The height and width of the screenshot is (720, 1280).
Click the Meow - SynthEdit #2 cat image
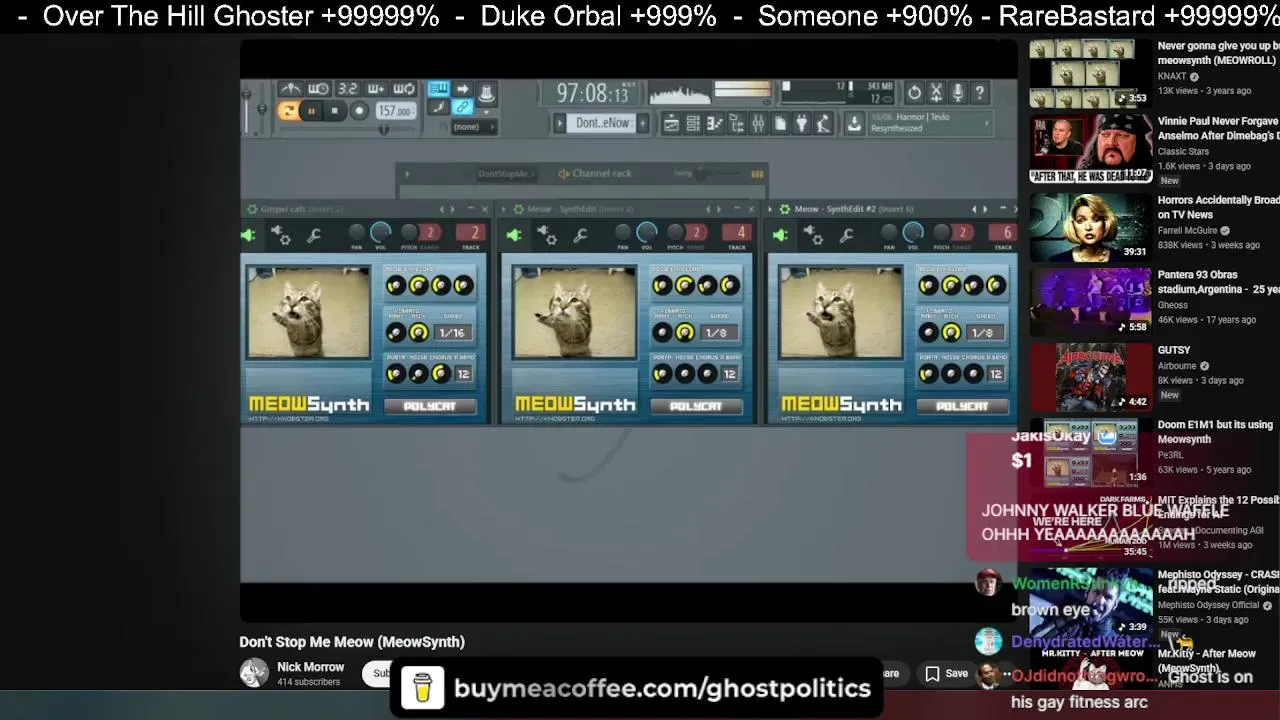coord(841,313)
